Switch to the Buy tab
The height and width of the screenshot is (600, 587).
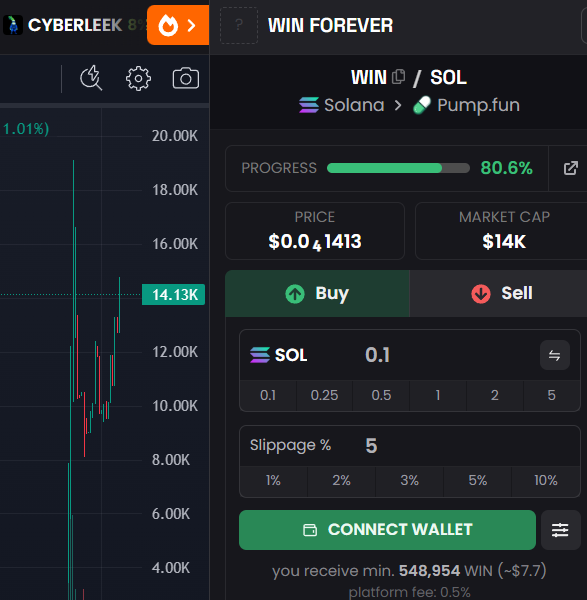tap(317, 293)
